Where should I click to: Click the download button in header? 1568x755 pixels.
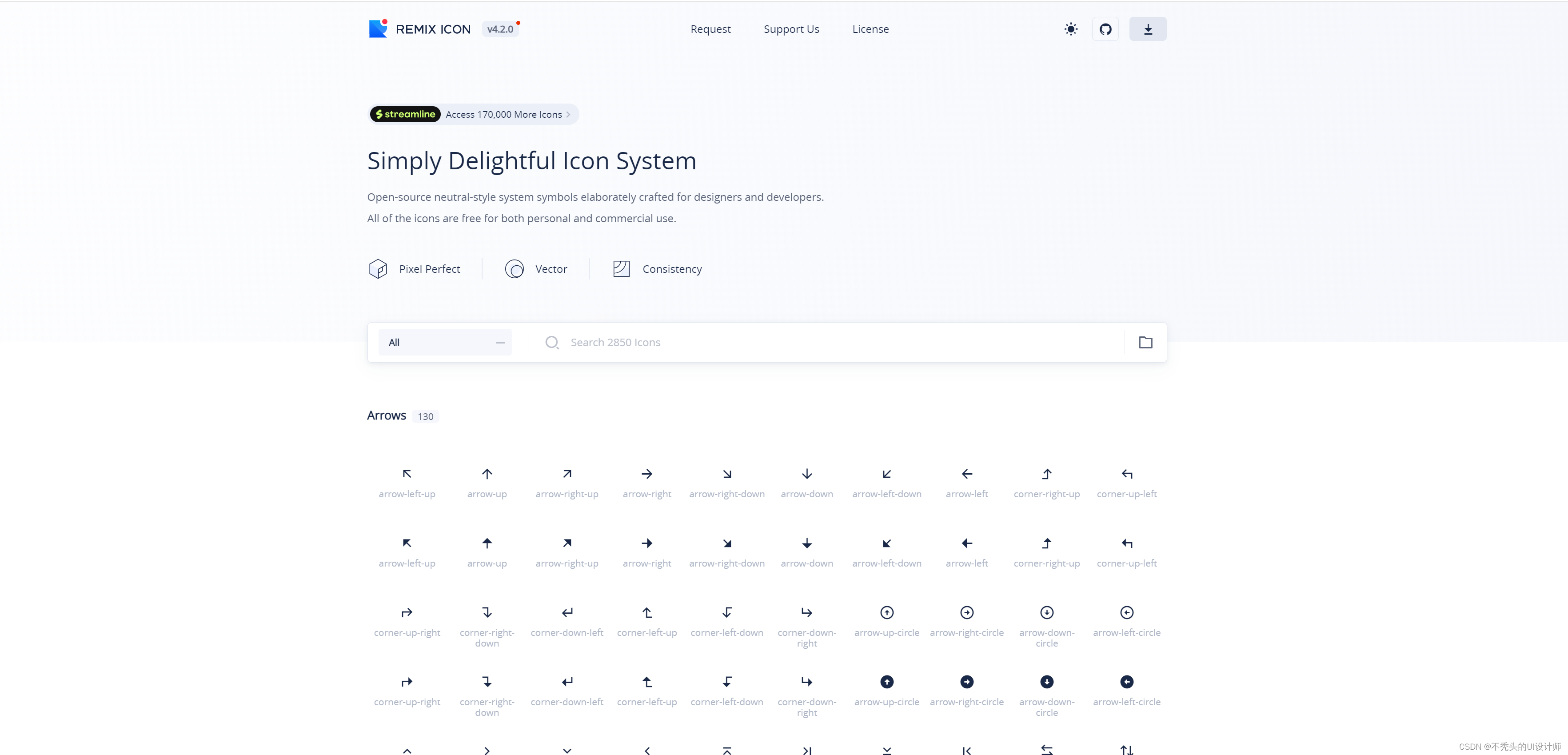coord(1147,29)
